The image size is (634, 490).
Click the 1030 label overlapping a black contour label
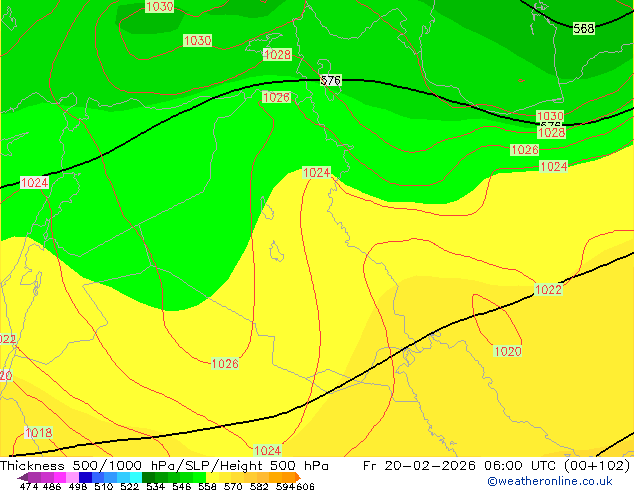550,116
